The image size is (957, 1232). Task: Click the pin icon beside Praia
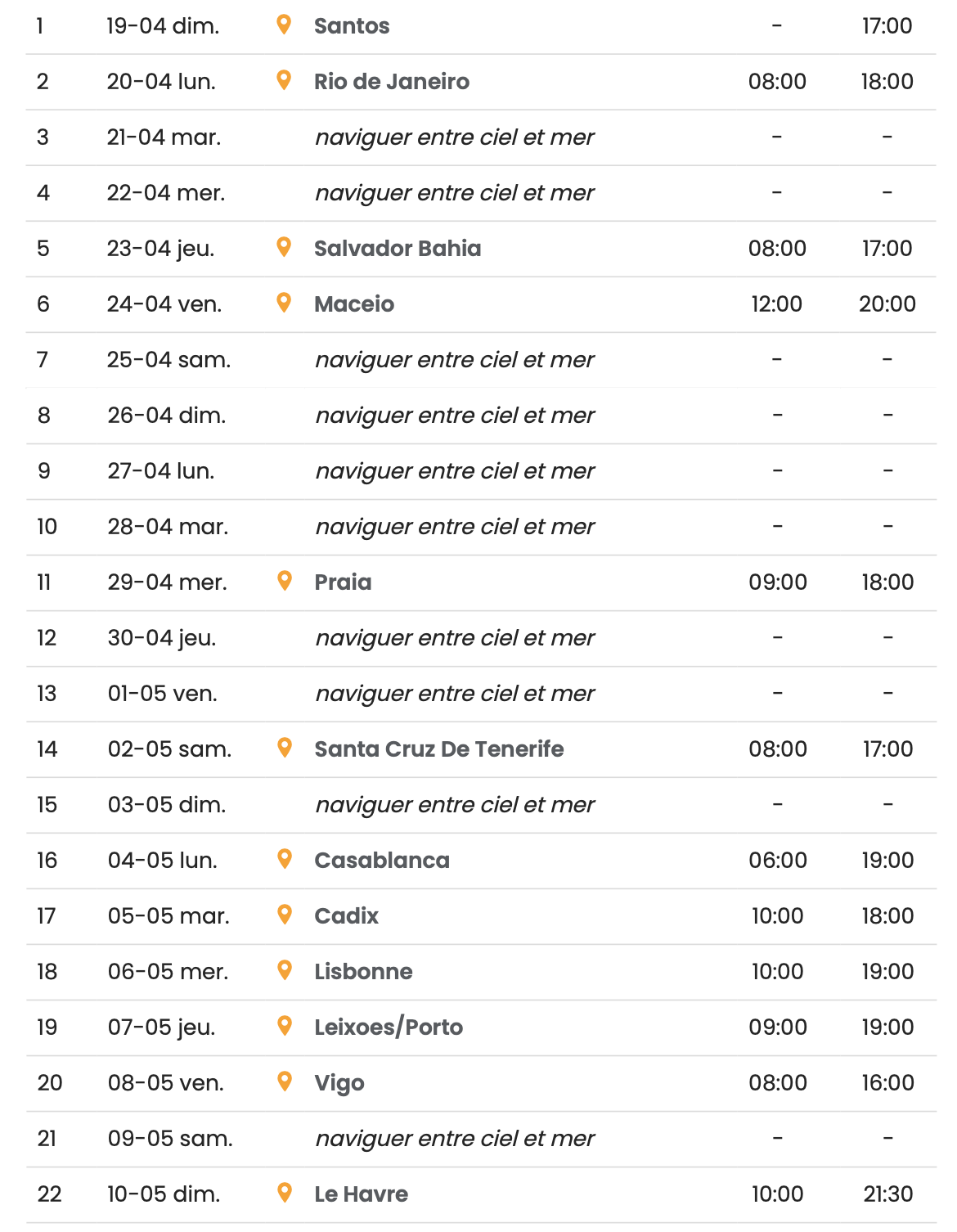[x=285, y=581]
